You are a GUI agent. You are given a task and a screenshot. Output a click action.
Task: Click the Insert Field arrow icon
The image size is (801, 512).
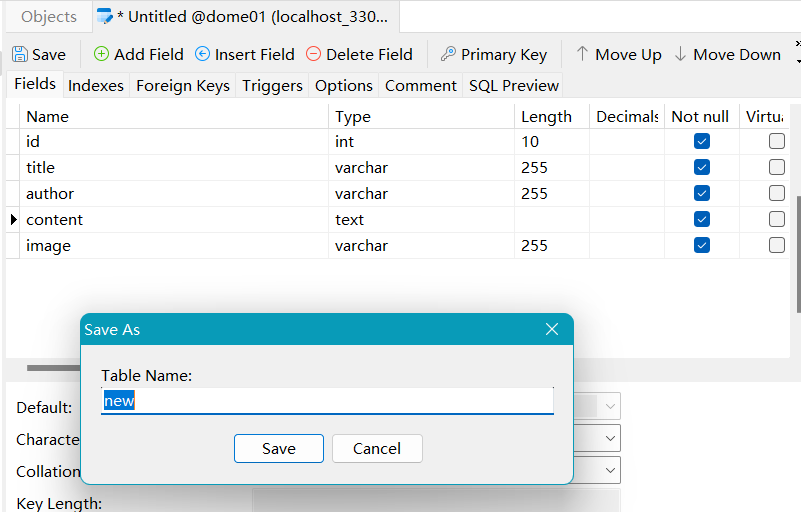coord(202,54)
